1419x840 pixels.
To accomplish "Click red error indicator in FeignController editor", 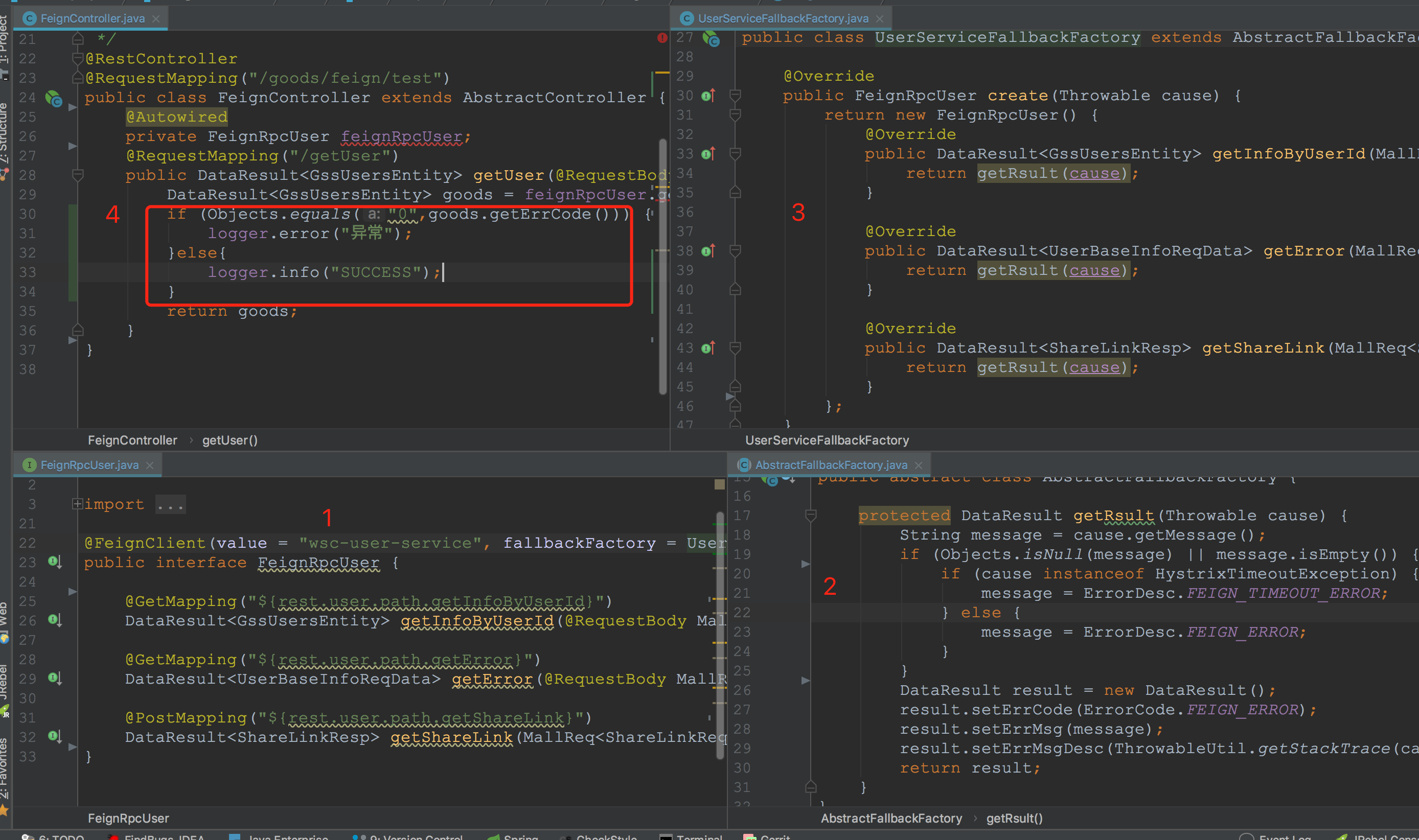I will pos(662,38).
